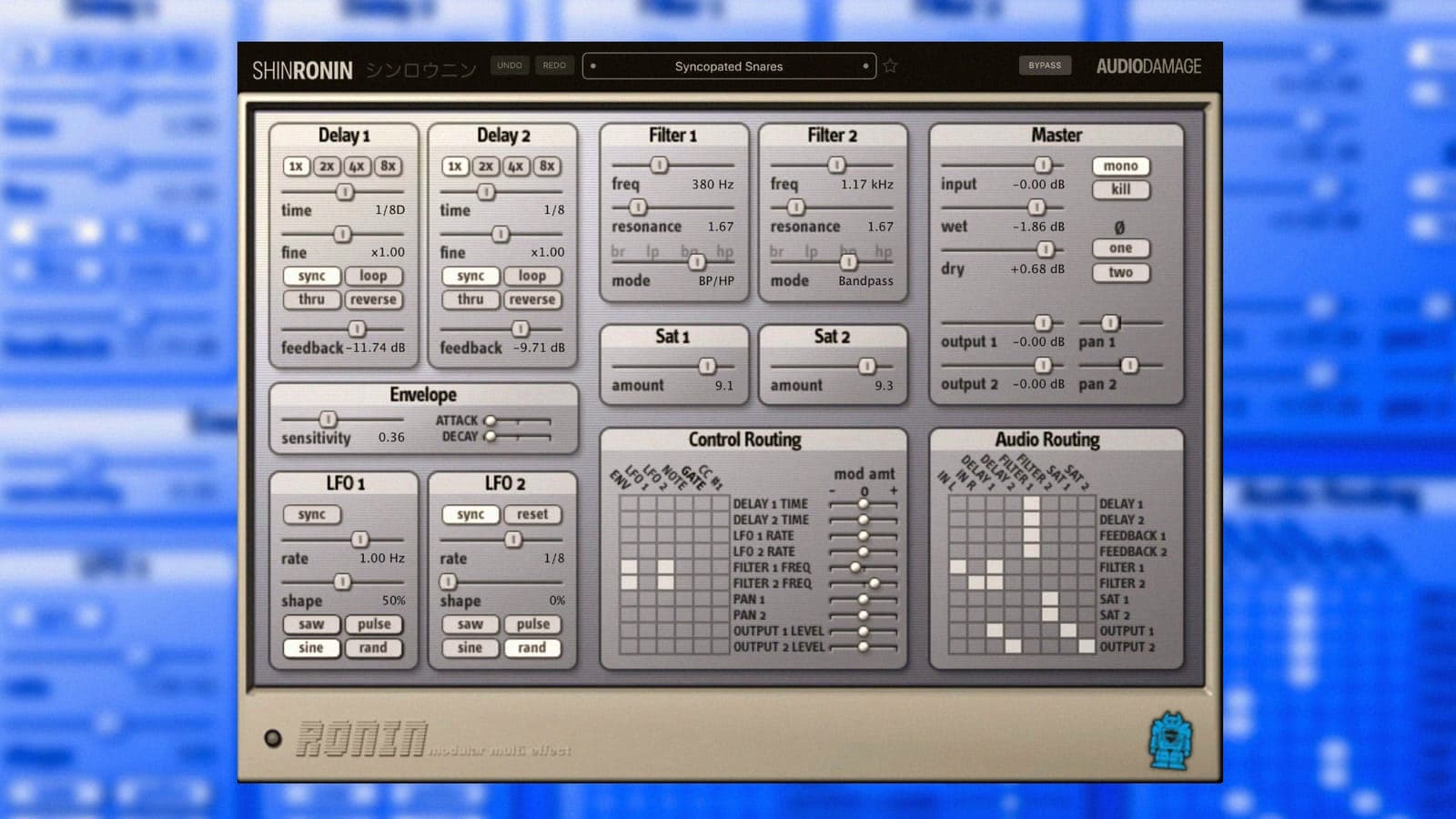Open the Syncopated Snares preset selector
Viewport: 1456px width, 819px height.
(729, 66)
